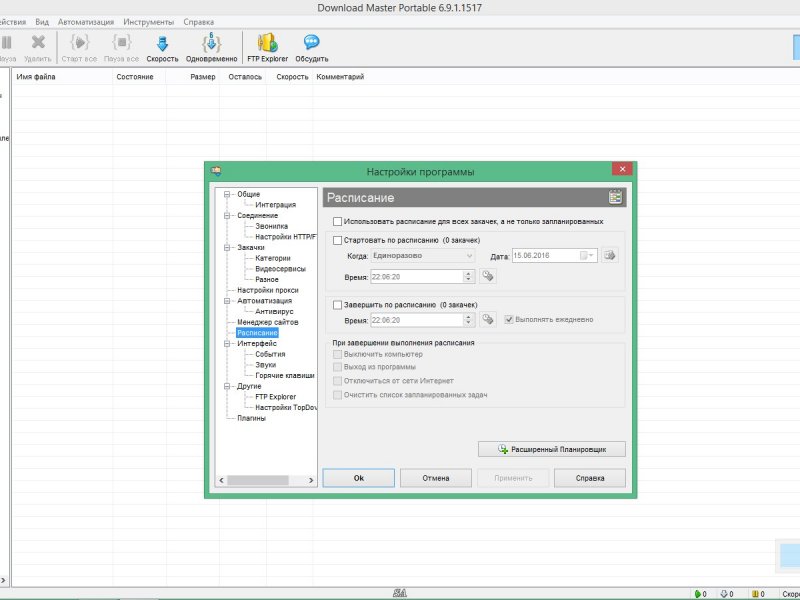Select Плагины in the settings tree
This screenshot has height=600, width=800.
point(251,418)
